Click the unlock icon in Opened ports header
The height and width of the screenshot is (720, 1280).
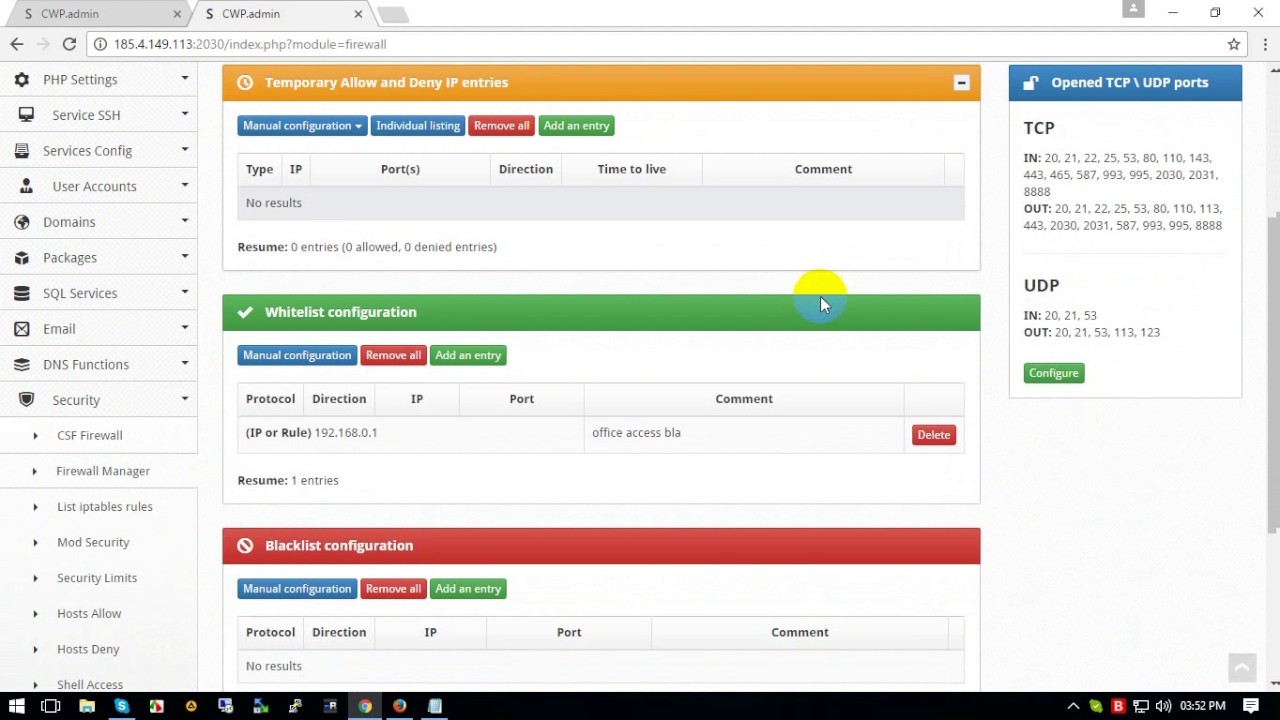(x=1031, y=83)
